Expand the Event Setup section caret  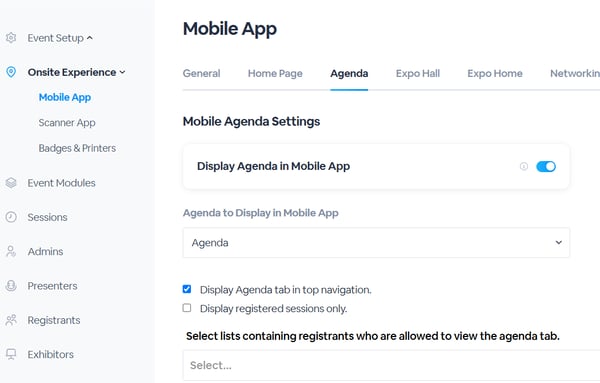(x=90, y=38)
